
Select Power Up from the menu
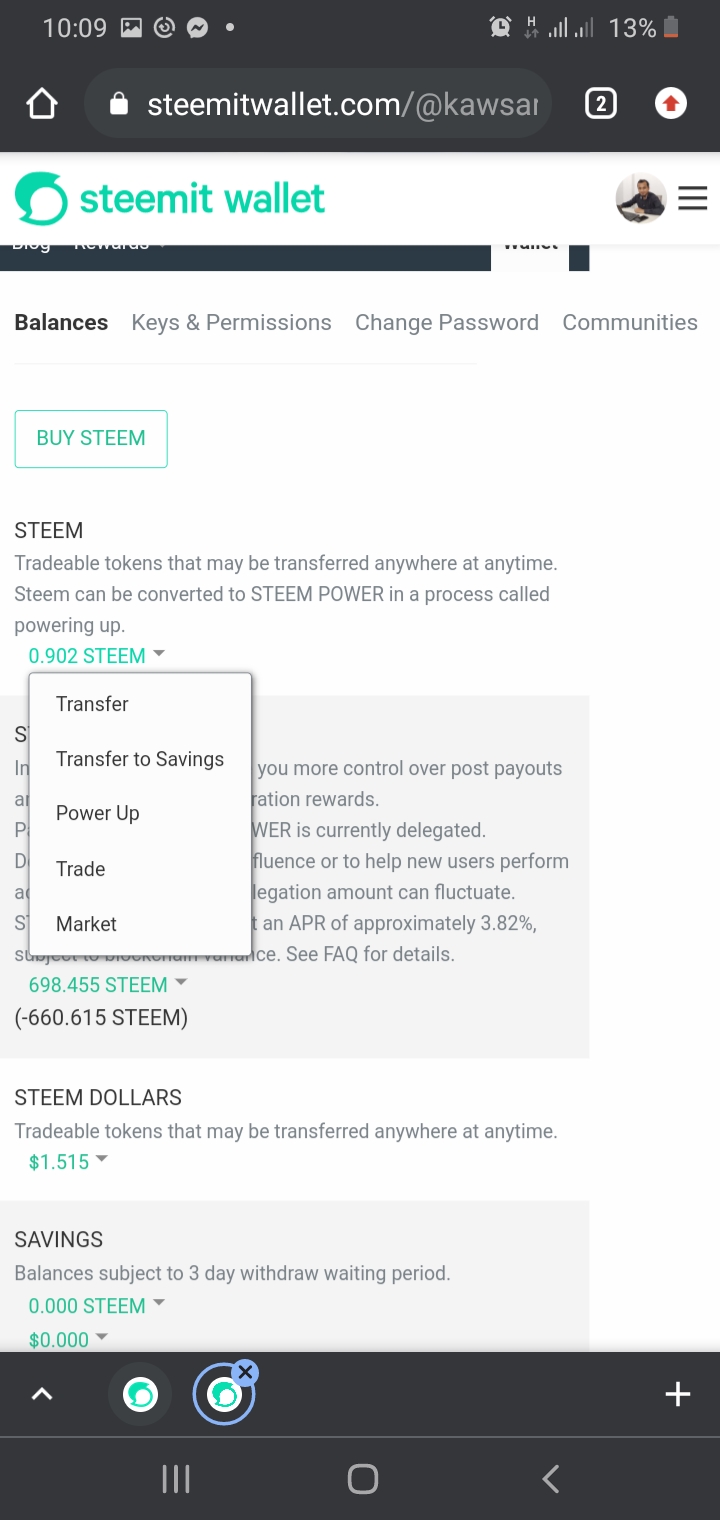(98, 813)
